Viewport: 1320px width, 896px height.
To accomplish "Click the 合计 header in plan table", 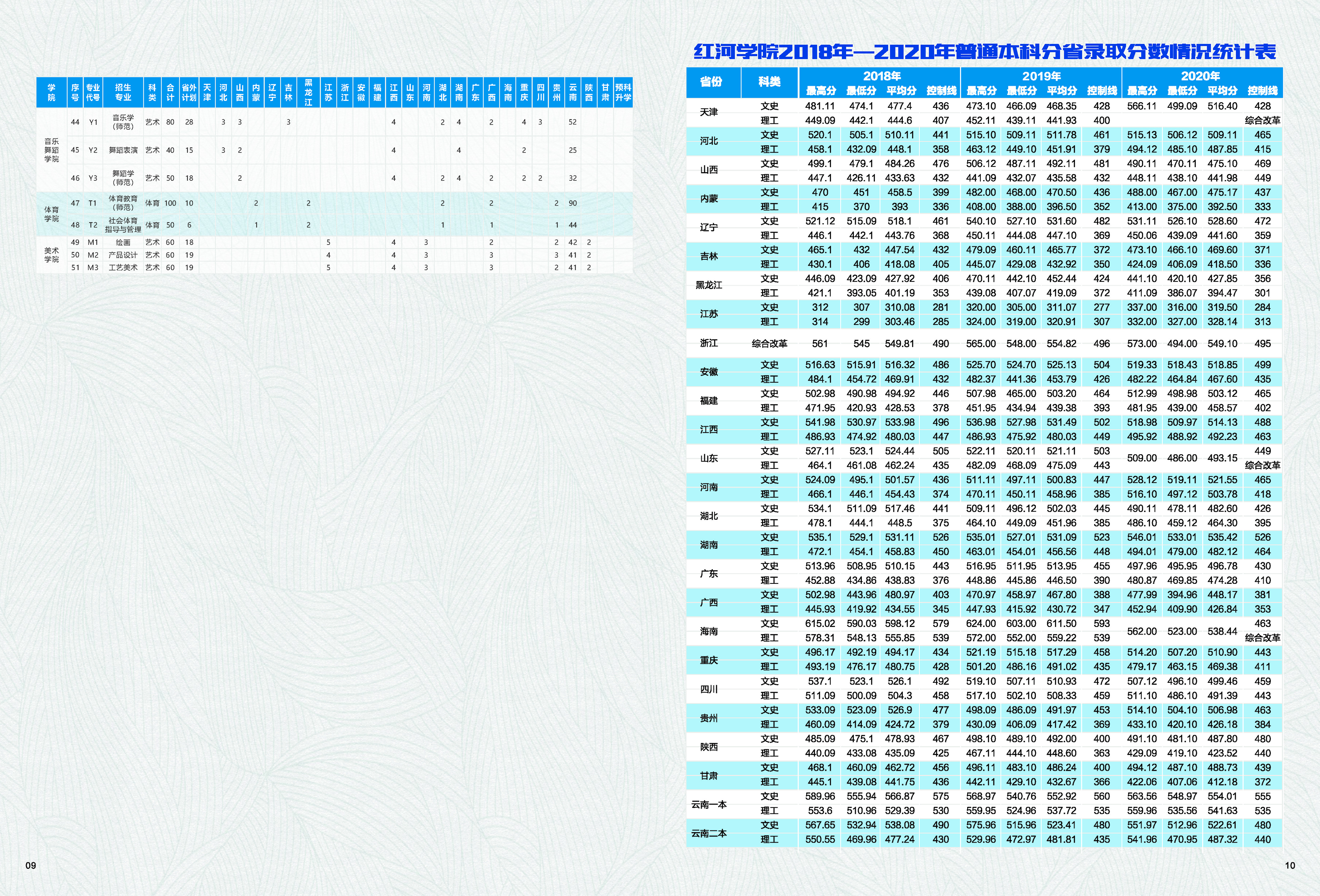I will [x=170, y=93].
